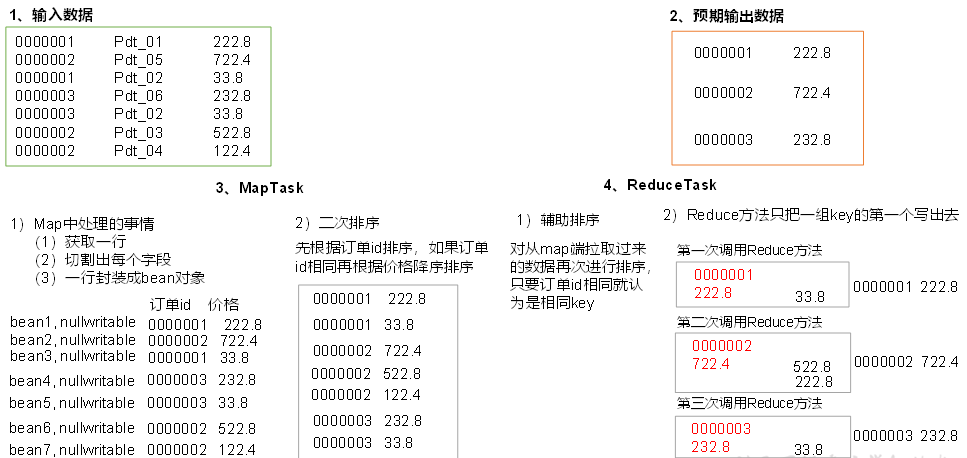Select the 'bean3, nullwritable' label
The image size is (967, 458).
(x=73, y=356)
